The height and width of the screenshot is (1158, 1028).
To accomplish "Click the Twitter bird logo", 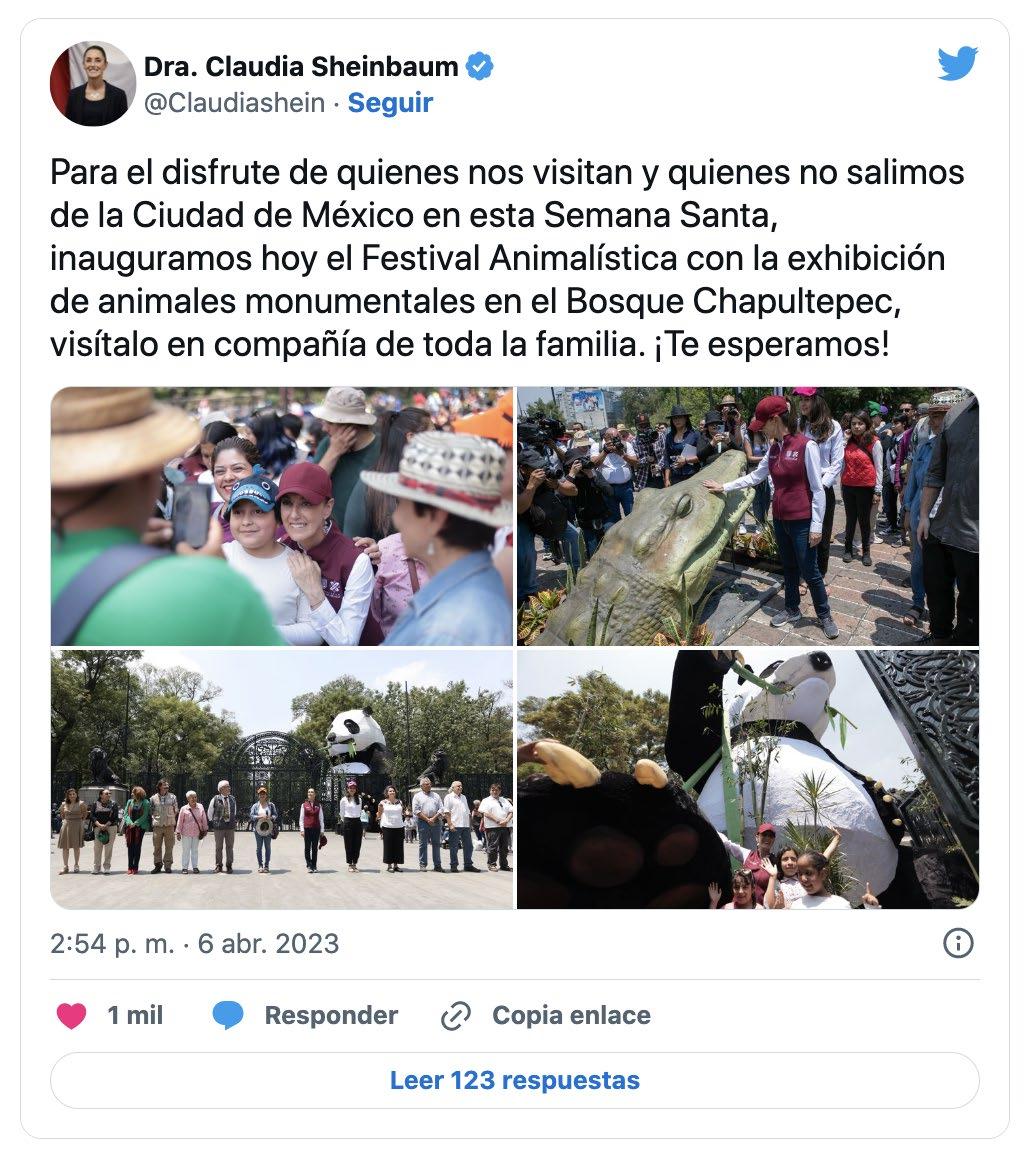I will click(x=957, y=64).
